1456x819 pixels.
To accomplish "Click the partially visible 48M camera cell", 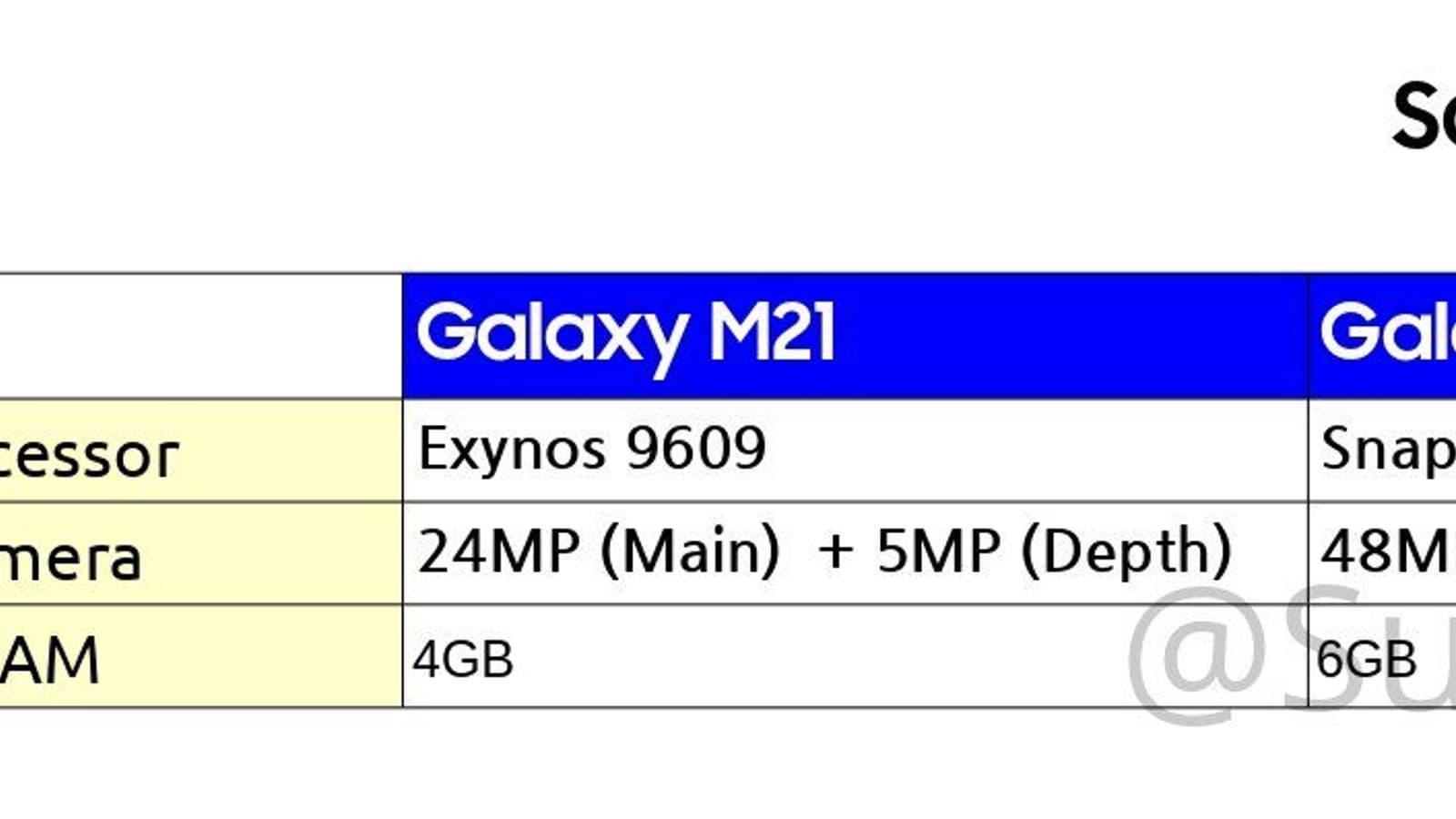I will tap(1384, 551).
